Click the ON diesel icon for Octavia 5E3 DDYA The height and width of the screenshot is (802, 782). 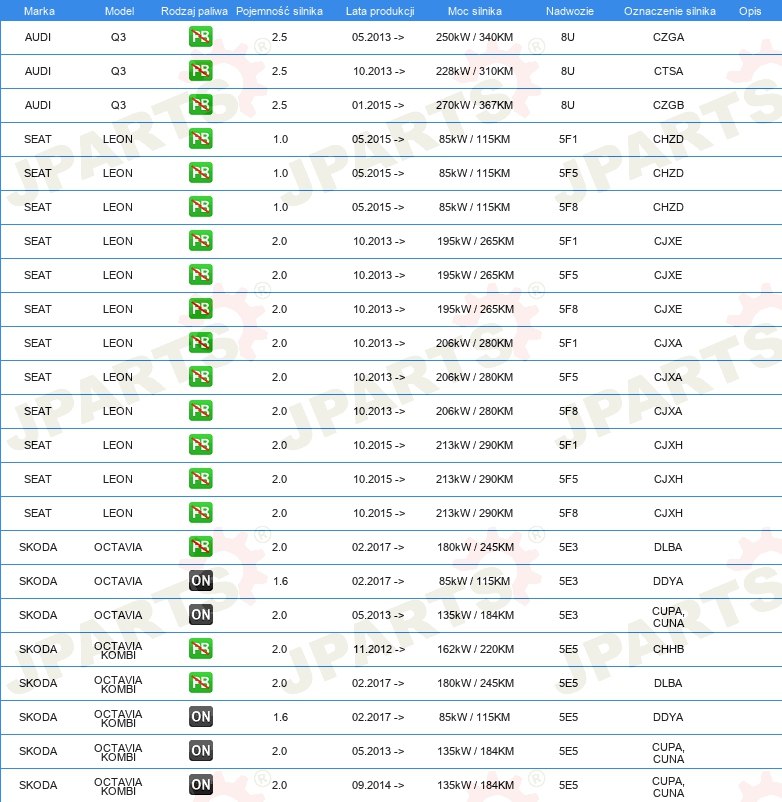200,581
